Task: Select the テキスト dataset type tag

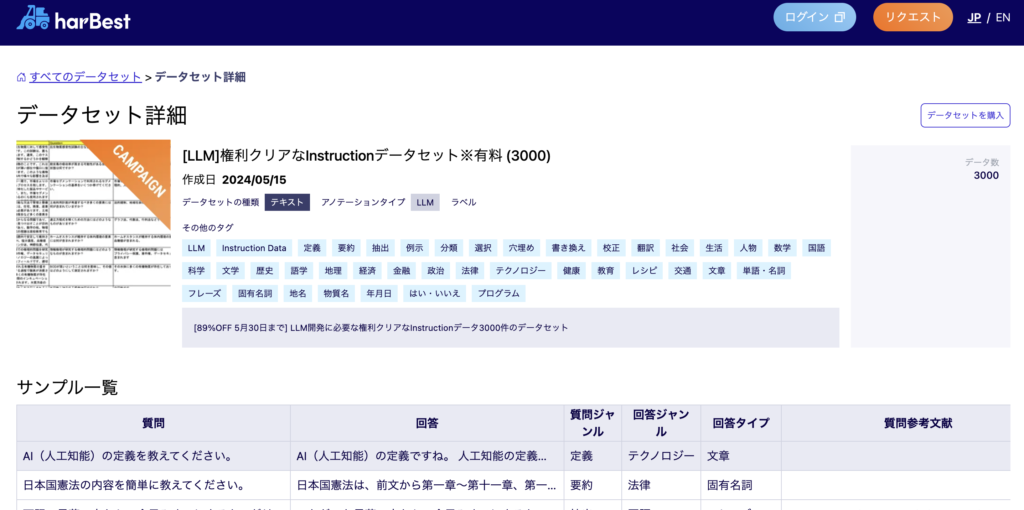Action: (287, 202)
